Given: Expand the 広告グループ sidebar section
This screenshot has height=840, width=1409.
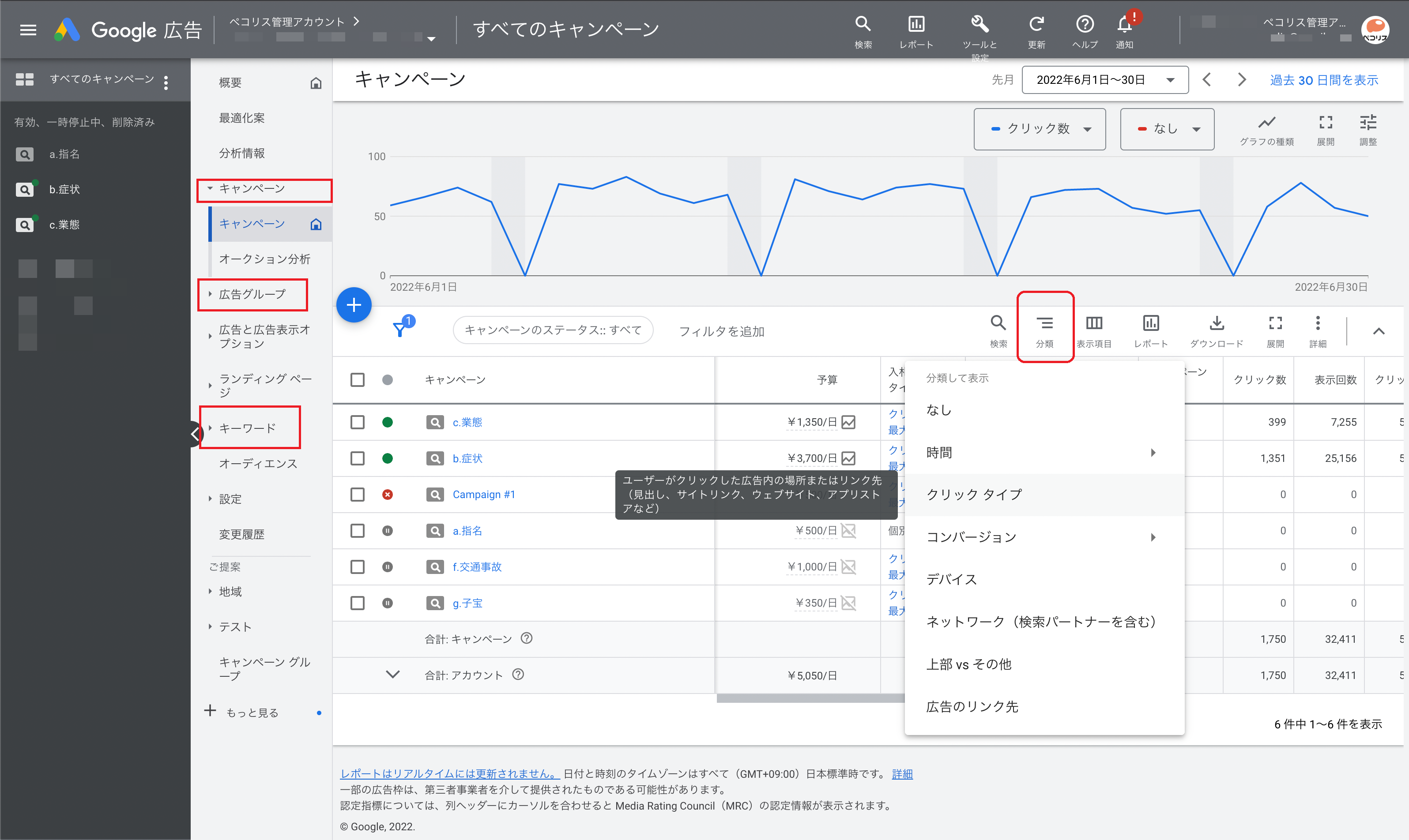Looking at the screenshot, I should (252, 294).
